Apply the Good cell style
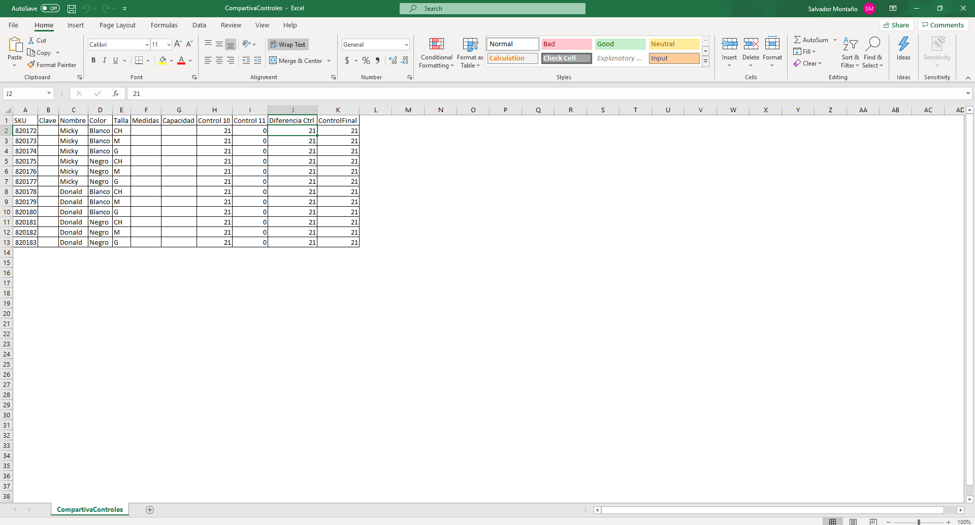 tap(620, 44)
